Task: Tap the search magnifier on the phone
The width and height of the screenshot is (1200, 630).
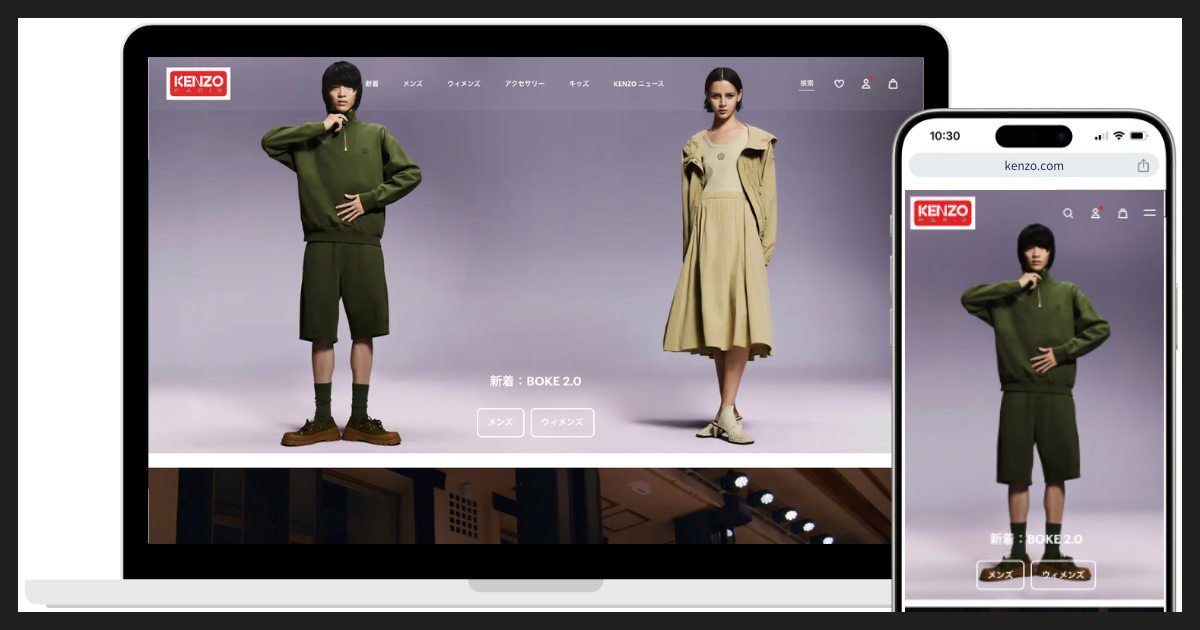Action: tap(1068, 213)
